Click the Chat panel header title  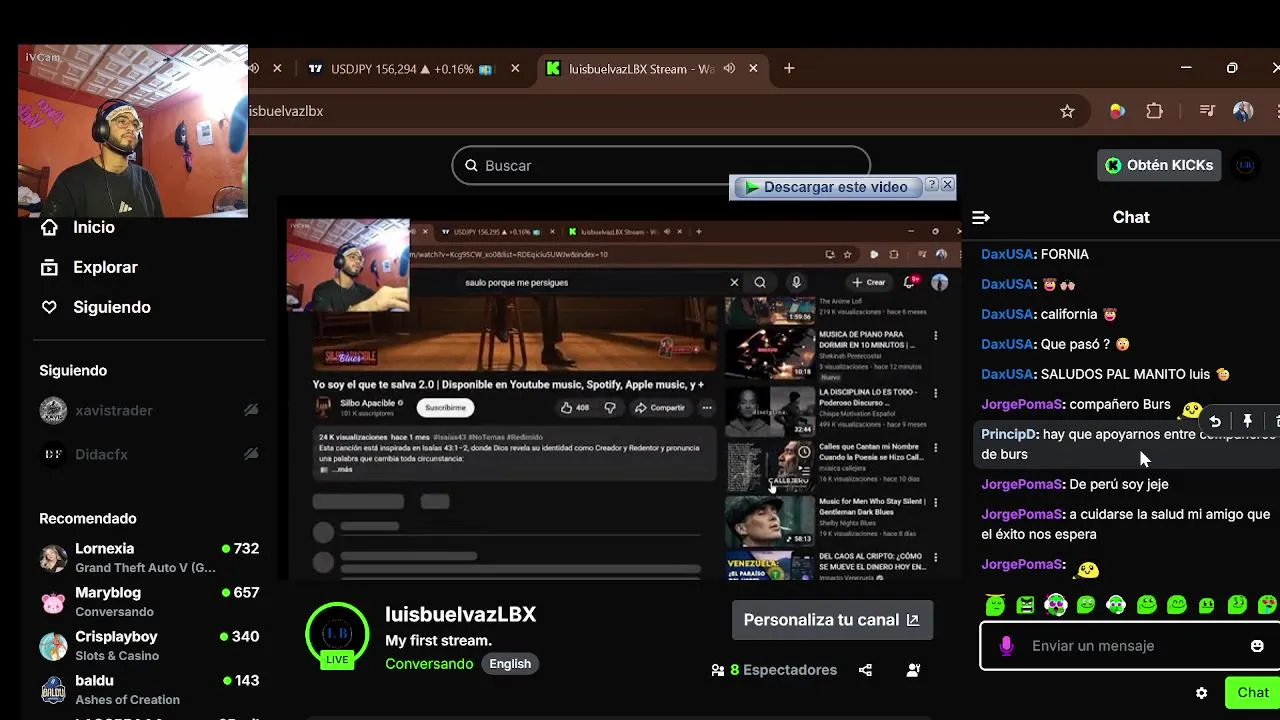1131,217
